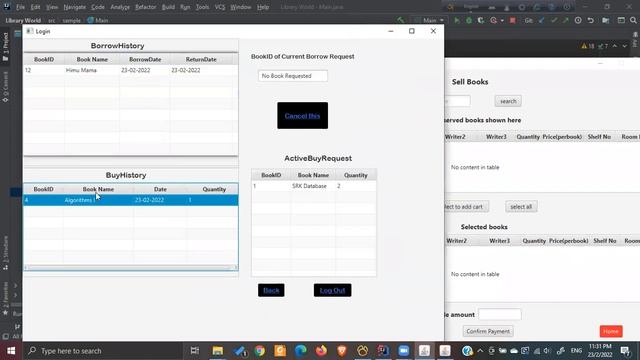The image size is (640, 360).
Task: Click the Git Rollback undo arrow icon
Action: tap(591, 20)
